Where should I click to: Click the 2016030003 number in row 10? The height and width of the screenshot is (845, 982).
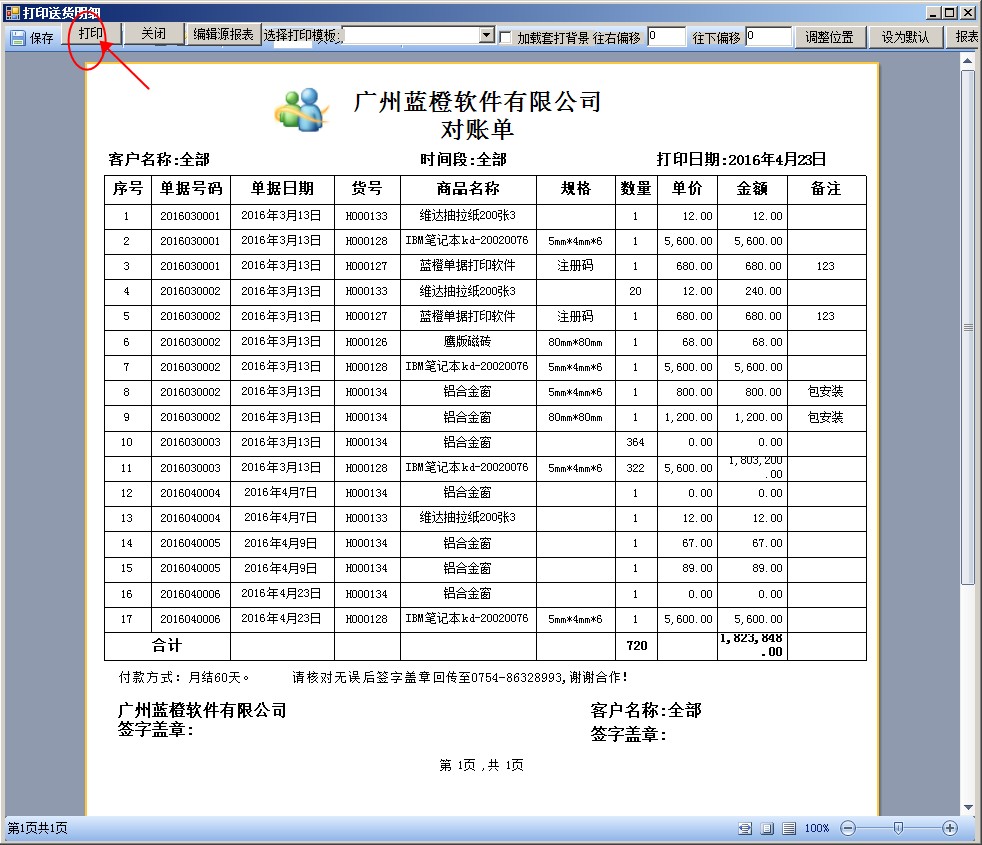(190, 443)
